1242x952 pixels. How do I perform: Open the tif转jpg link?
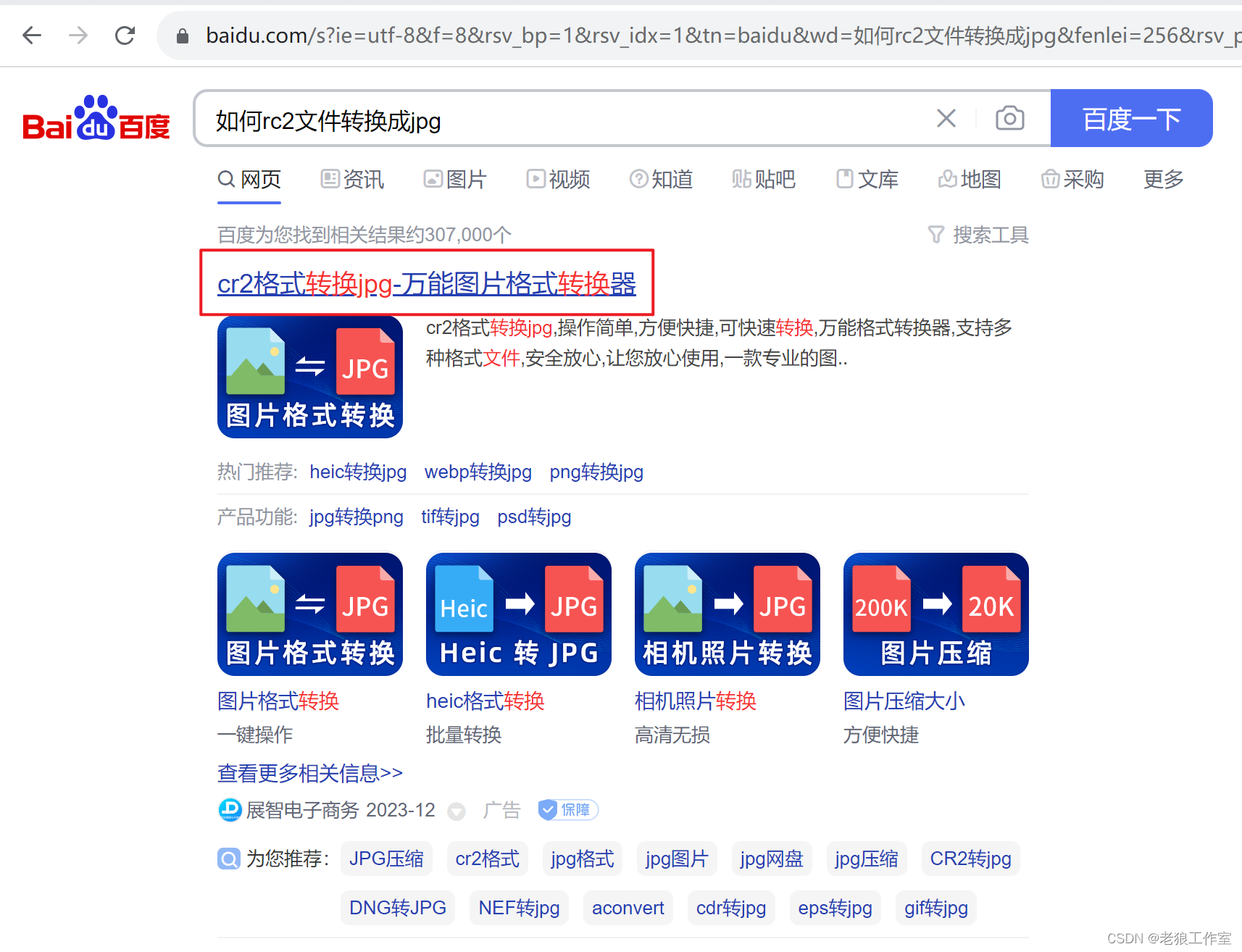tap(451, 517)
